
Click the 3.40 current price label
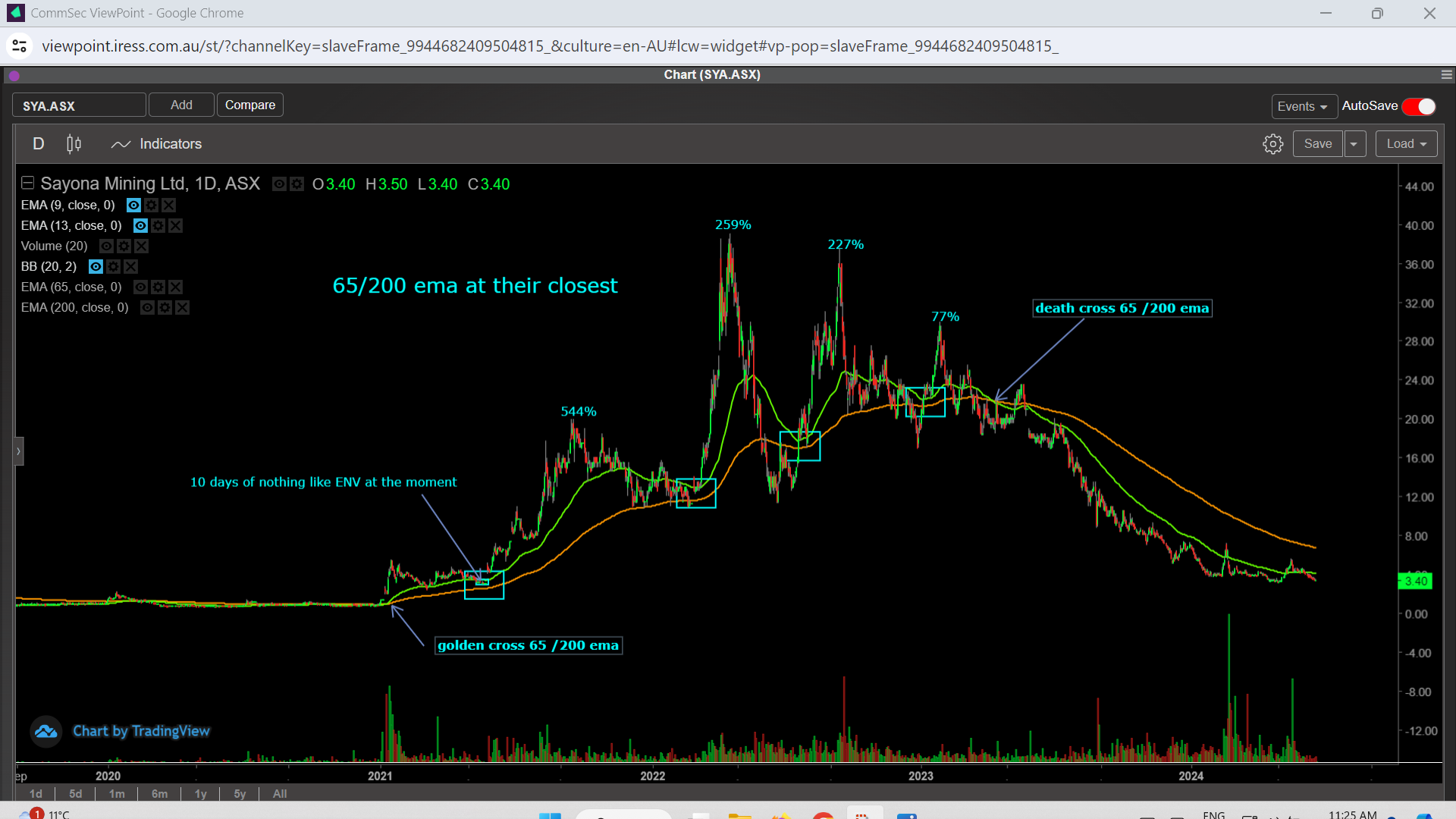[x=1415, y=582]
